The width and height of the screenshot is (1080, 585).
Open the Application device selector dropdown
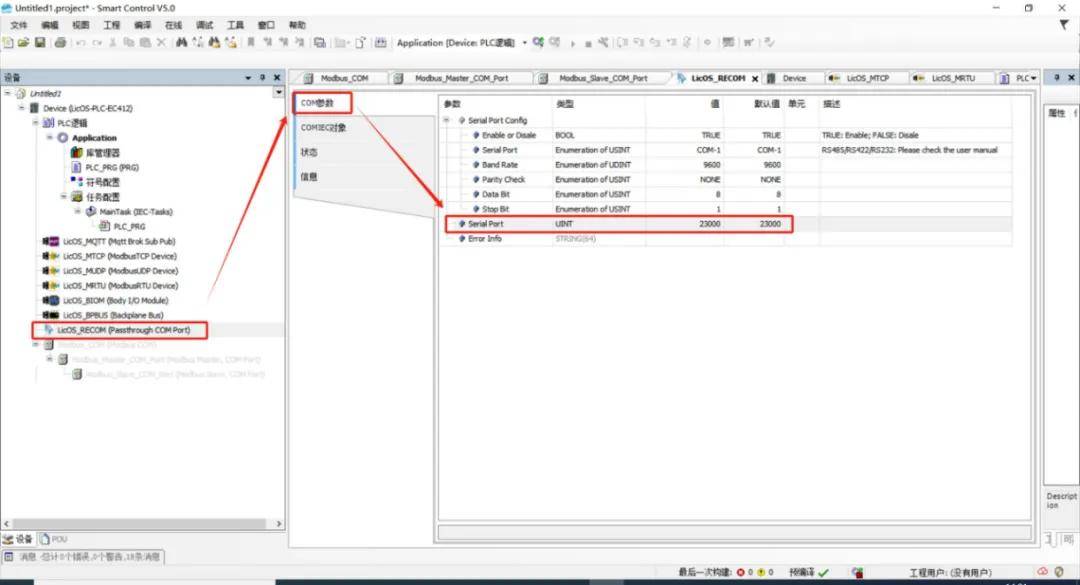point(524,43)
